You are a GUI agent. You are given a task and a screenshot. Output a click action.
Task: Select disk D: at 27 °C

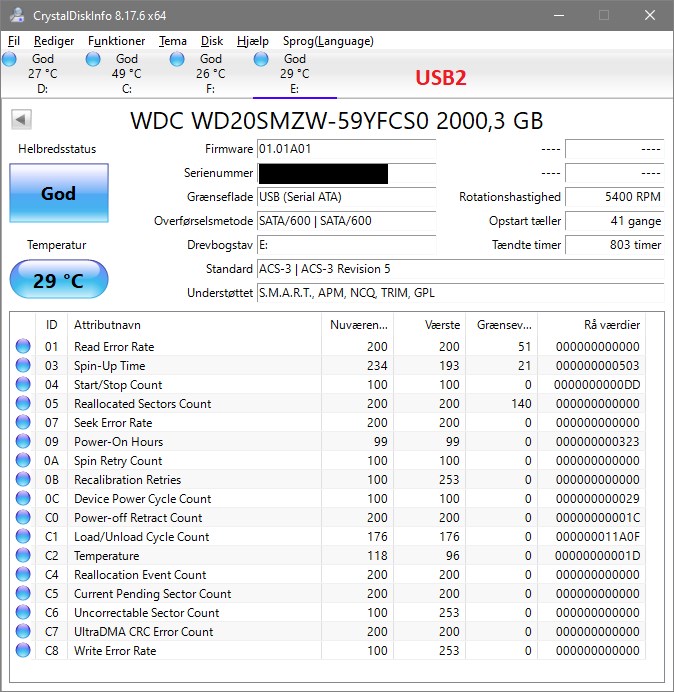42,73
